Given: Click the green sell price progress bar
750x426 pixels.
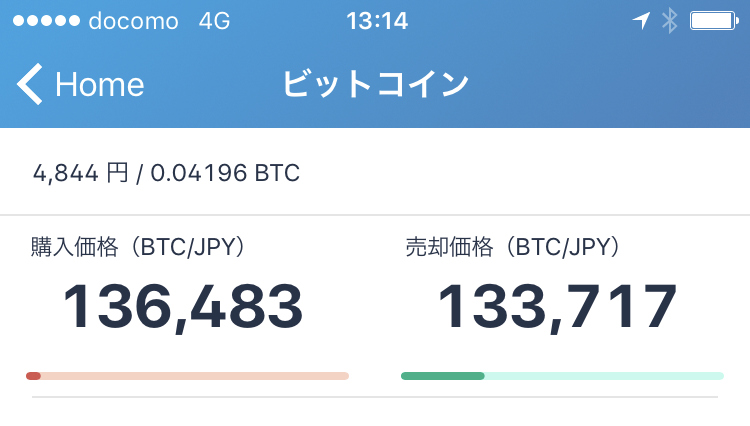Looking at the screenshot, I should click(562, 376).
